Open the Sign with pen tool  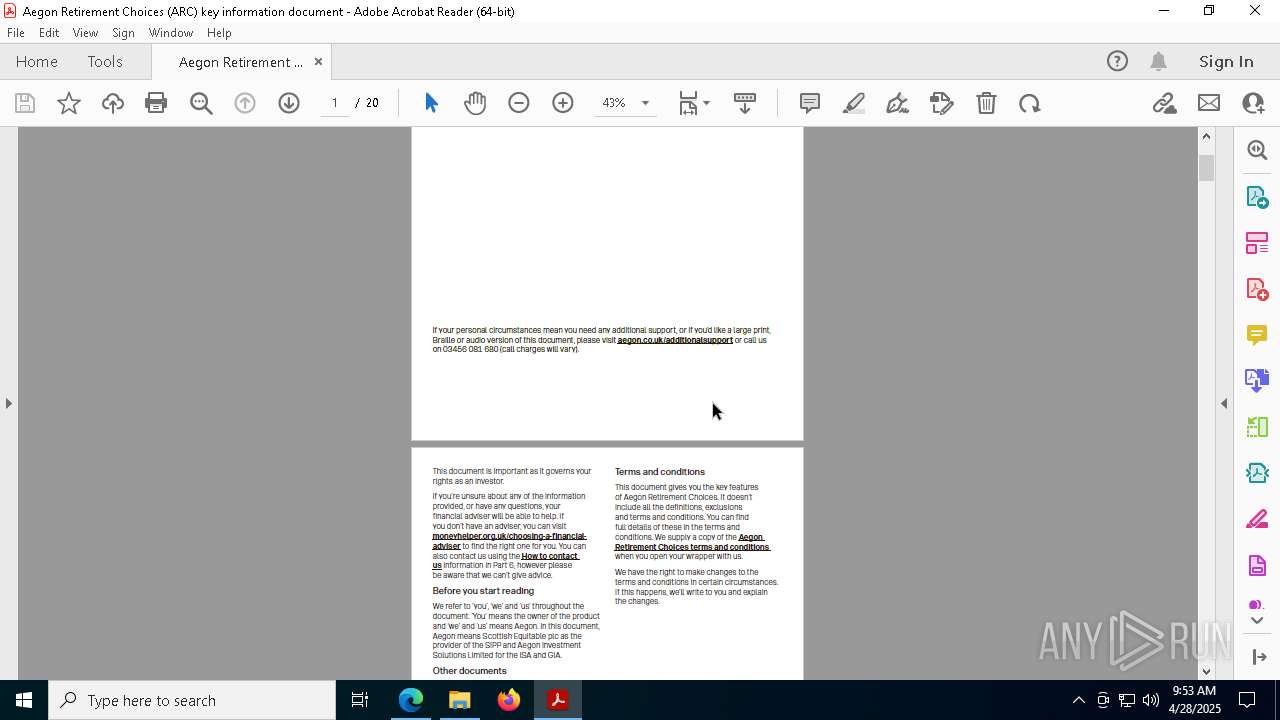[898, 103]
